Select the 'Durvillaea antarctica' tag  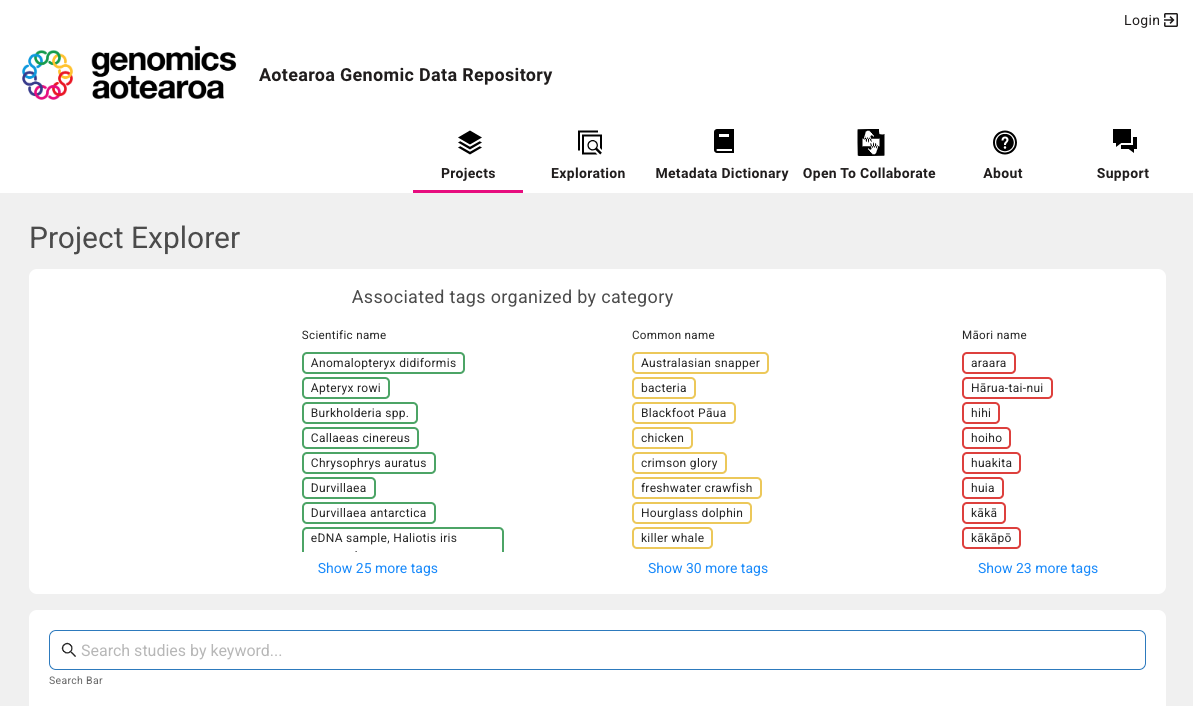coord(369,512)
